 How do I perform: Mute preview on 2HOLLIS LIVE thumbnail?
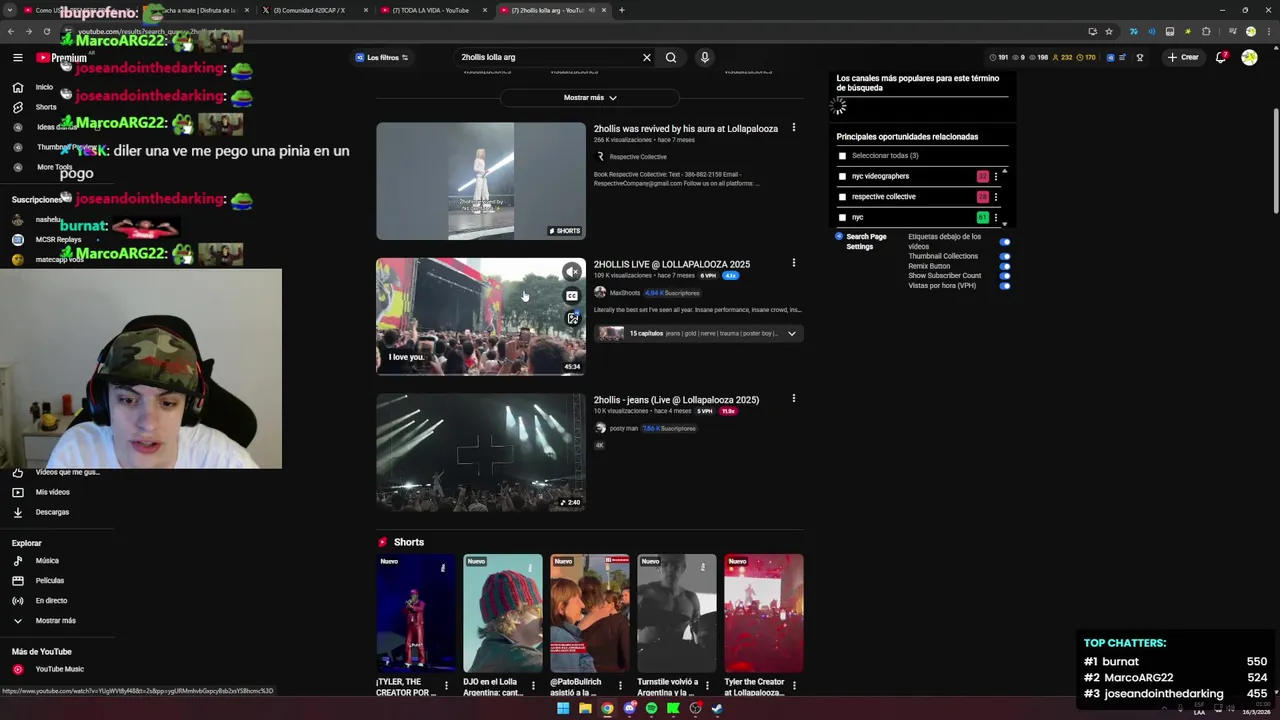[x=571, y=272]
